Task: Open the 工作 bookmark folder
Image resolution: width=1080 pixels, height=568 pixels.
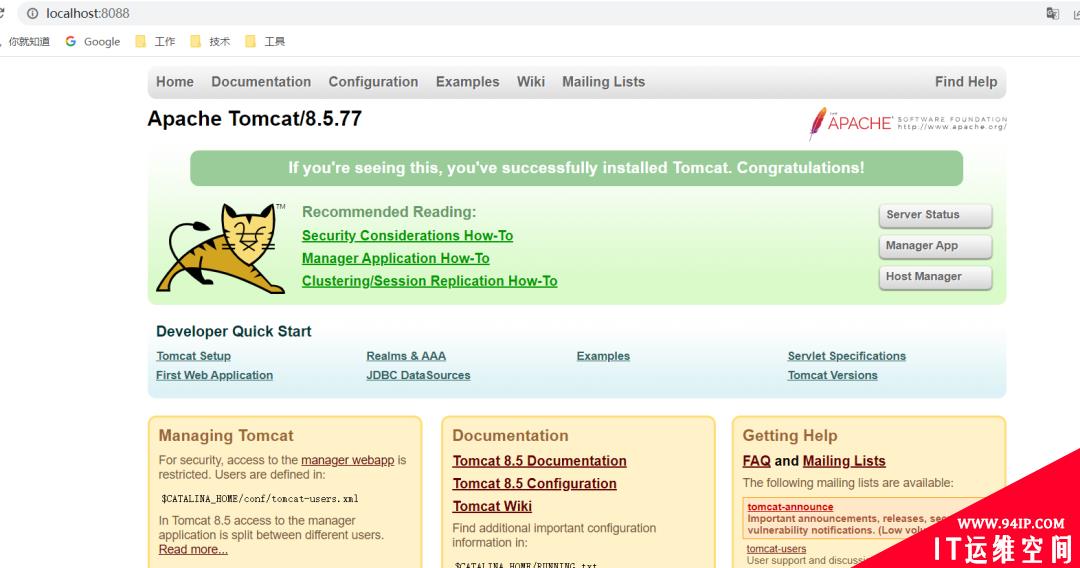Action: (155, 42)
